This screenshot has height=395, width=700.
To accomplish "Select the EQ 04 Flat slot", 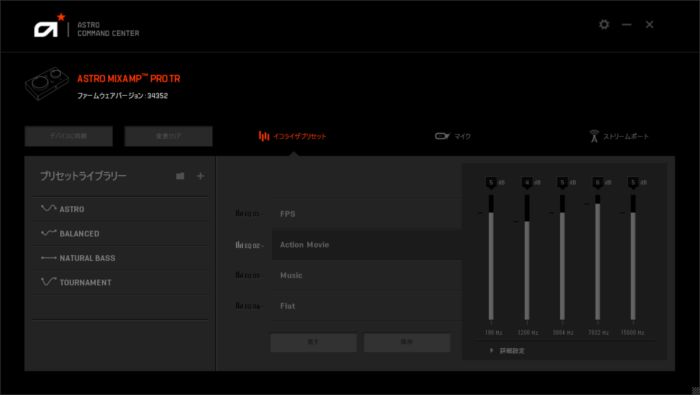I will (367, 306).
